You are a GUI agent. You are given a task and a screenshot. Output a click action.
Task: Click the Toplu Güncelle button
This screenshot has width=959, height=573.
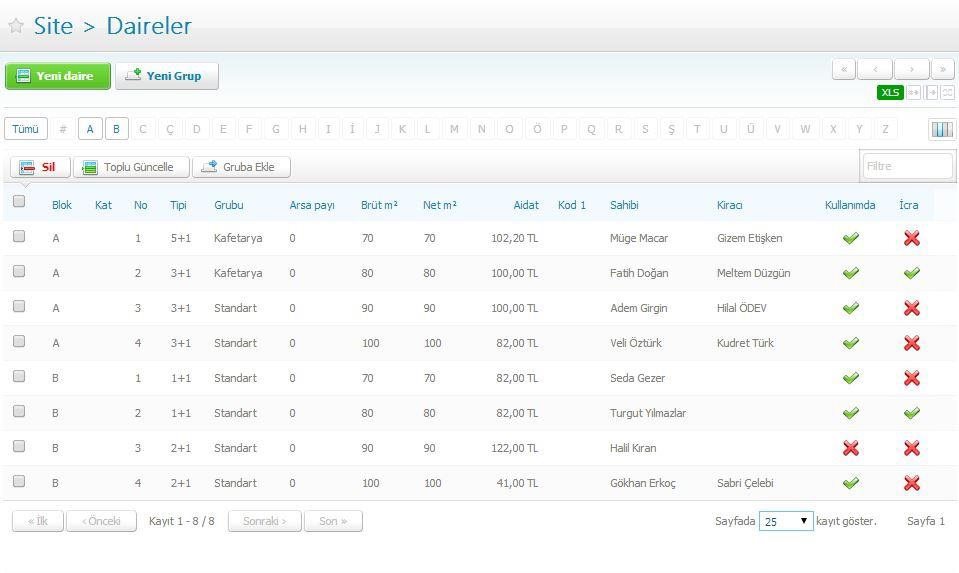click(131, 167)
